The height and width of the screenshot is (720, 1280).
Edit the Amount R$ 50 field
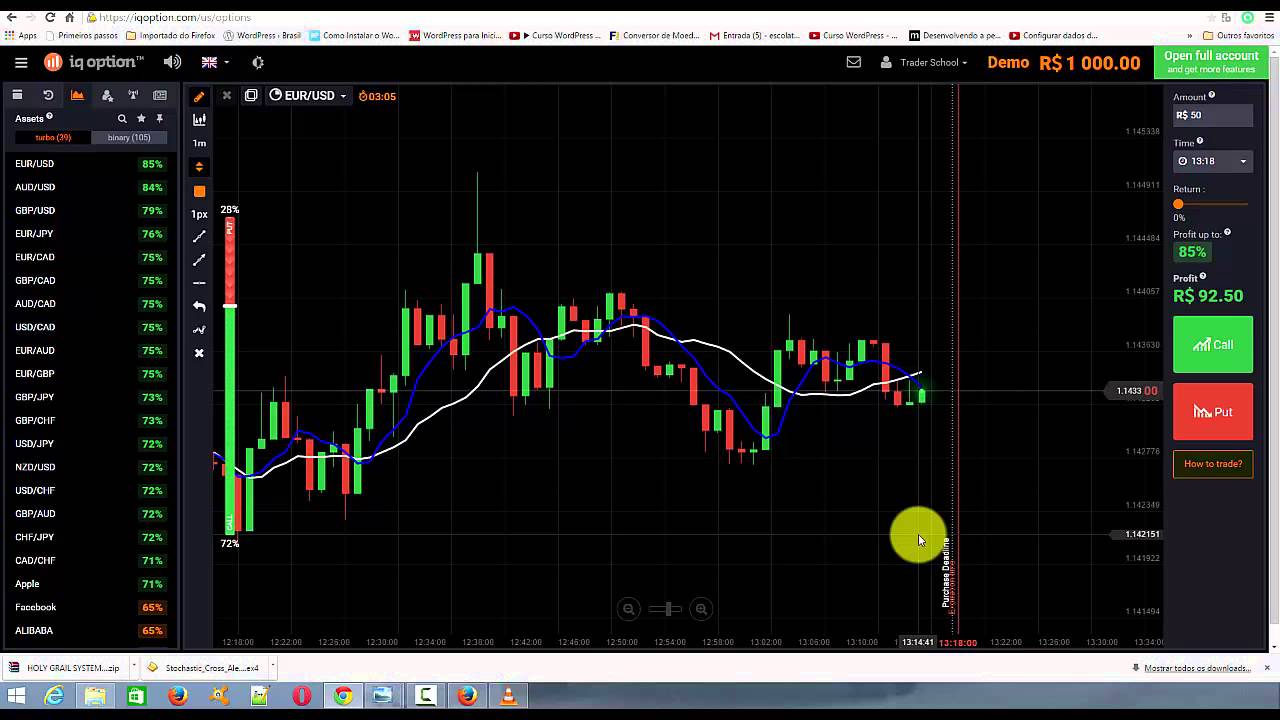[x=1212, y=115]
